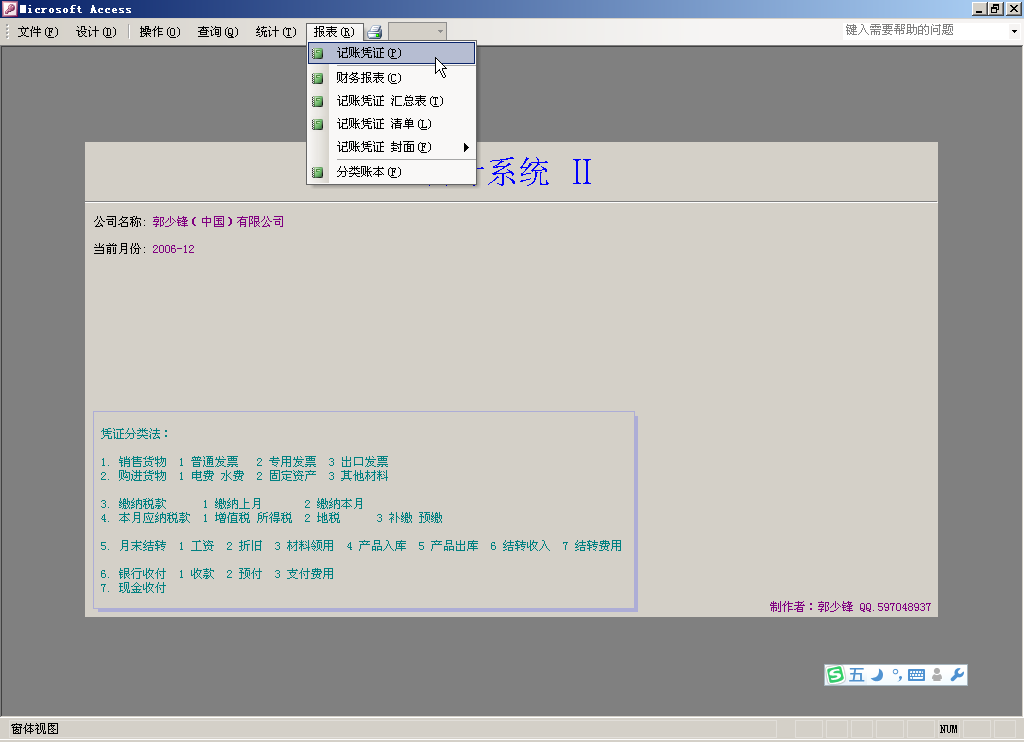Click the printer icon in the toolbar
Screen dimensions: 1024x742
click(x=374, y=32)
